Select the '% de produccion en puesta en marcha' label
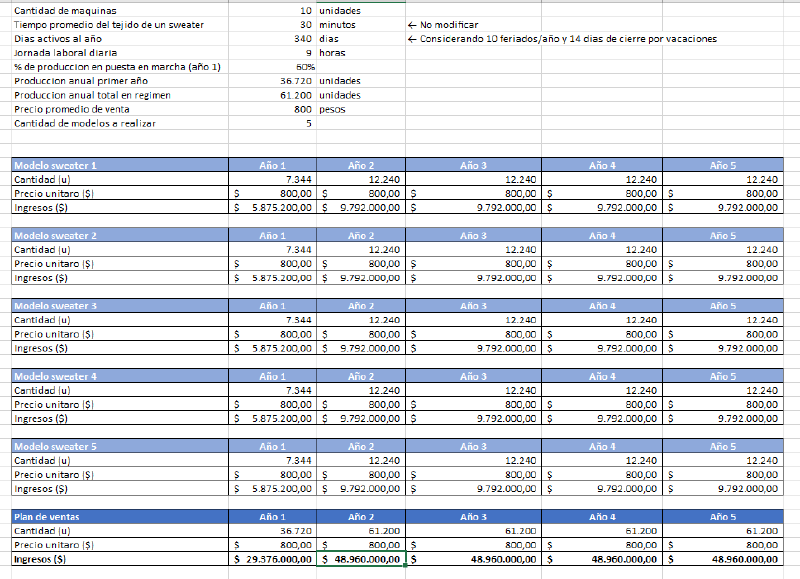The image size is (800, 579). pos(120,67)
